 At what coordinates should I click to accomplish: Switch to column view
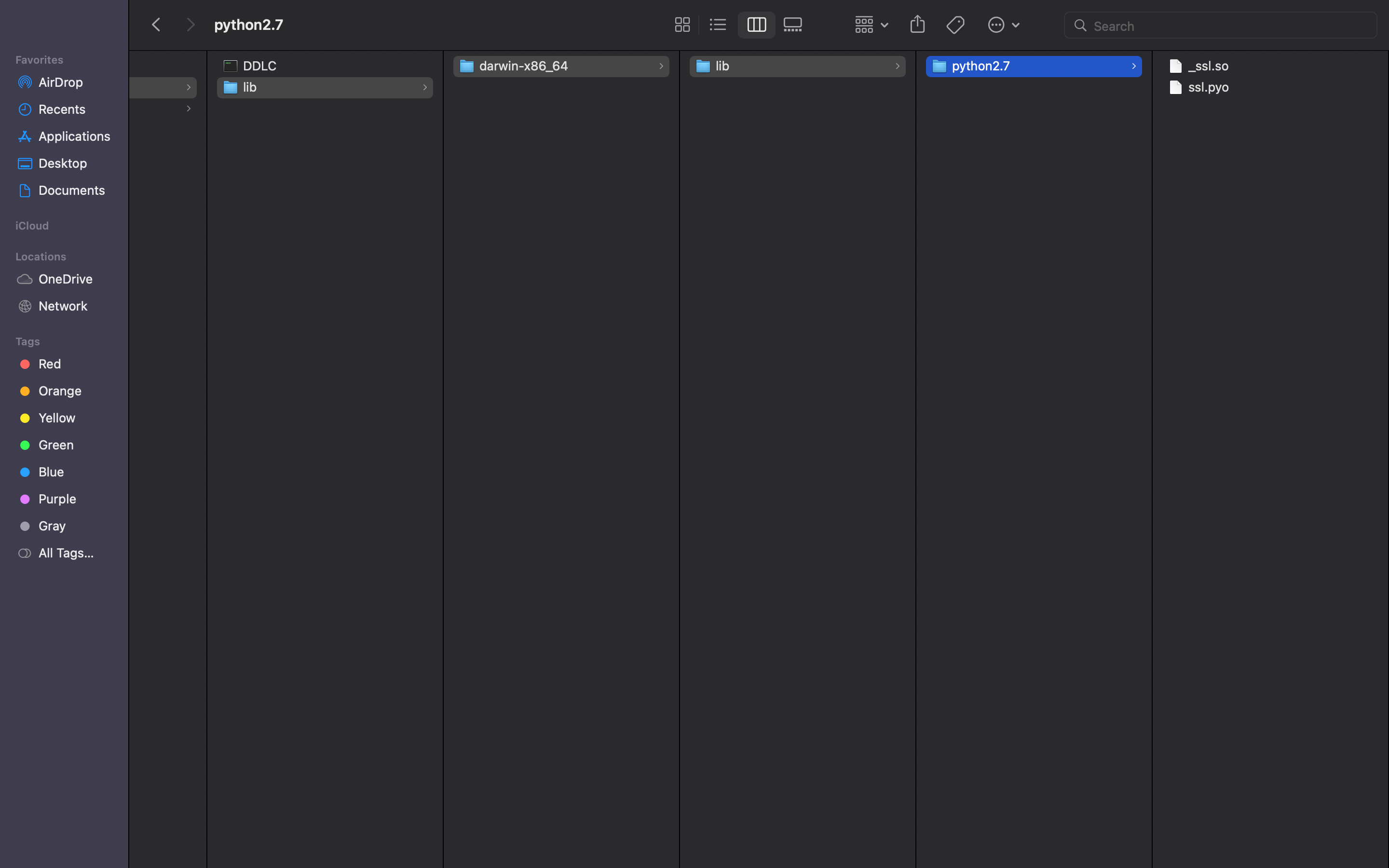756,25
